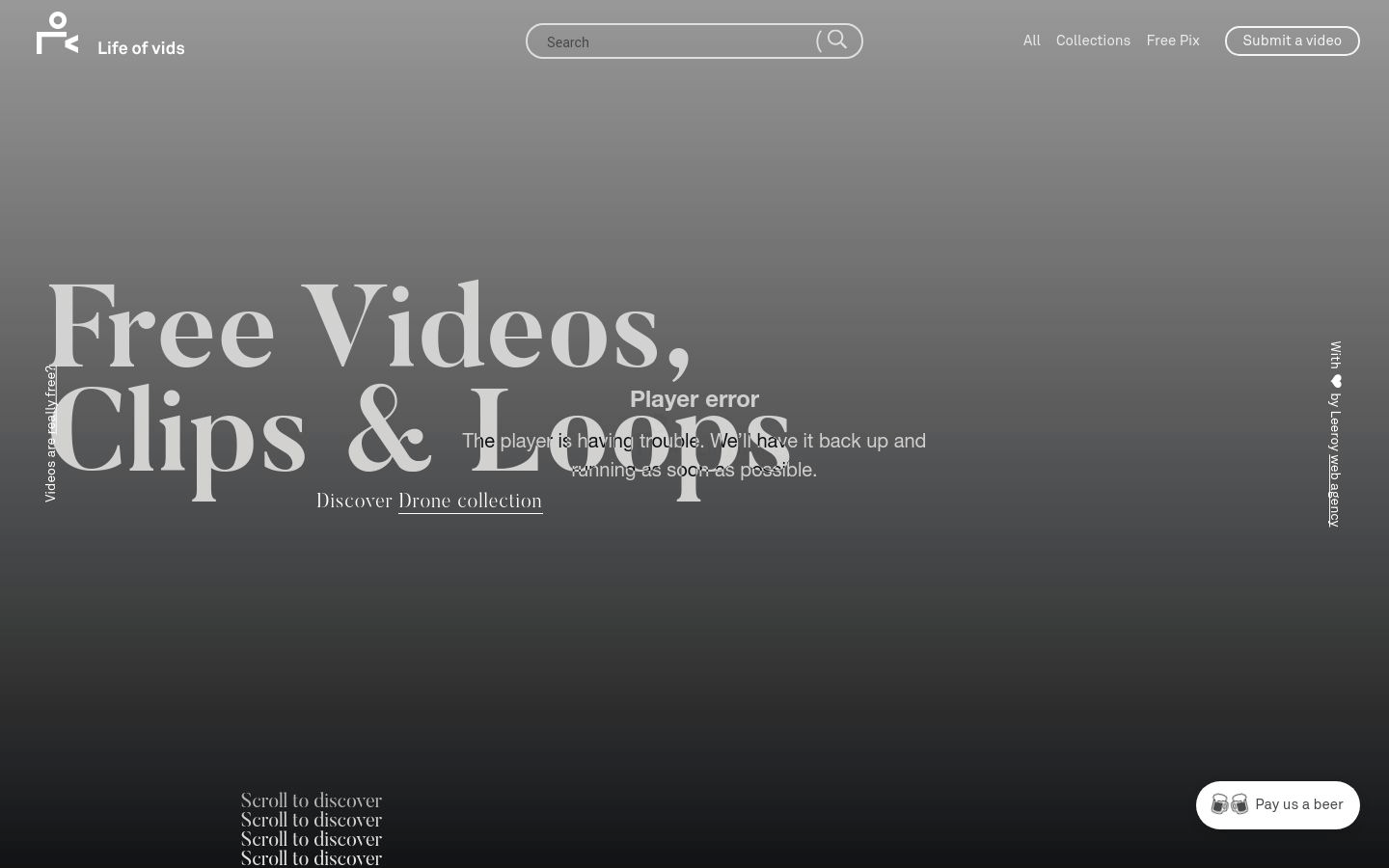Open the "Videos are really free?" vertical link
This screenshot has width=1389, height=868.
pos(51,433)
